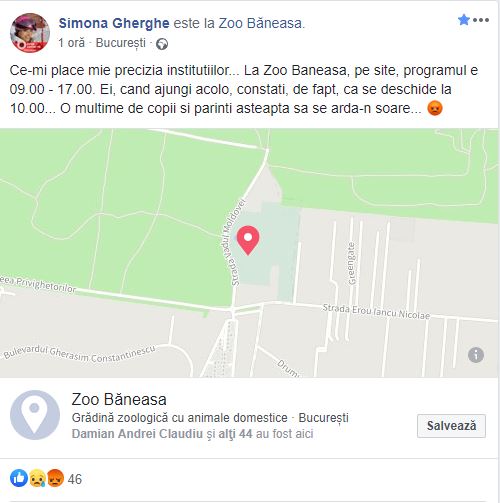Click the 'alţi 44' visitors link
The image size is (500, 503).
pyautogui.click(x=235, y=434)
